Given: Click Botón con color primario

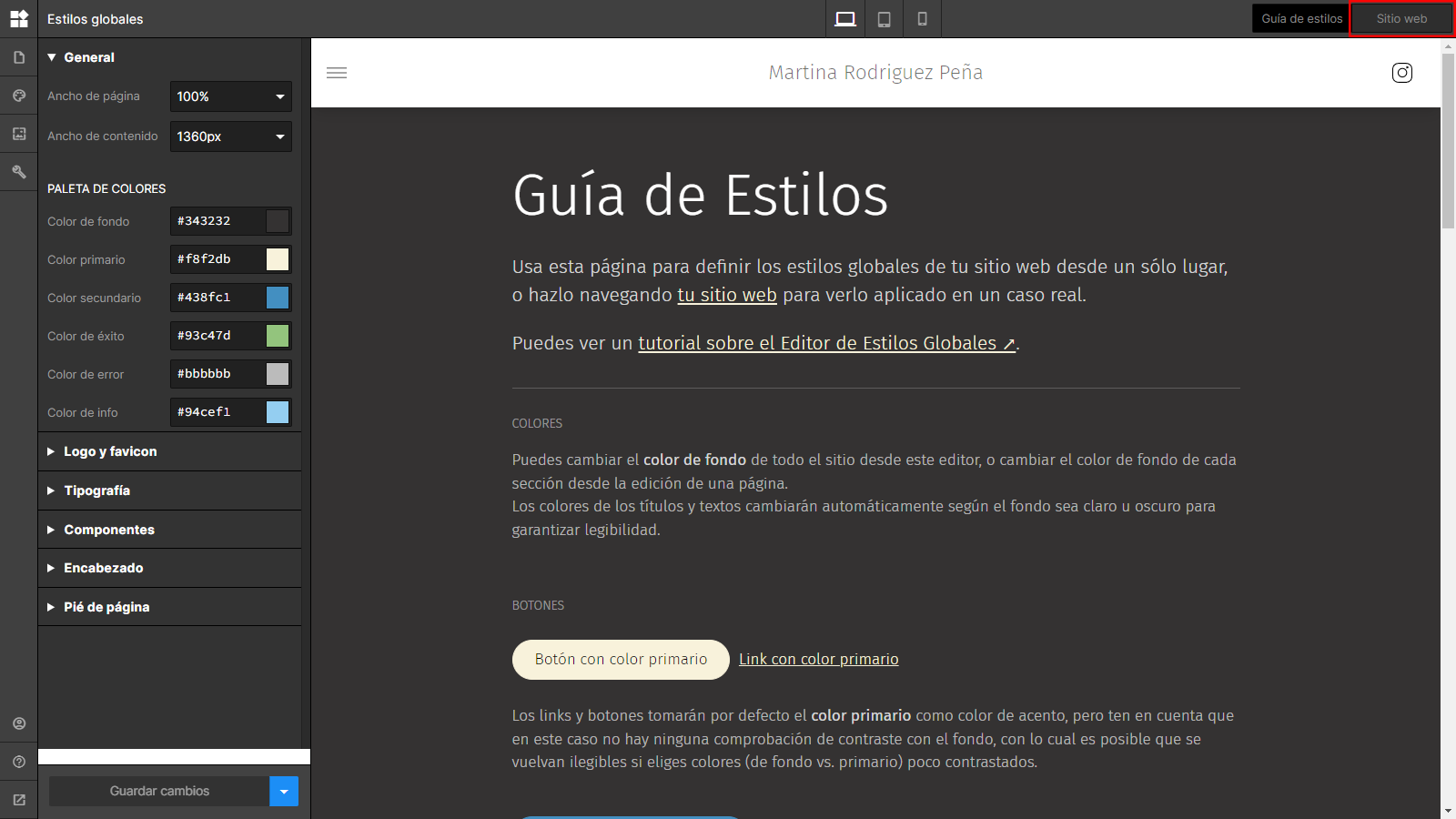Looking at the screenshot, I should coord(621,660).
